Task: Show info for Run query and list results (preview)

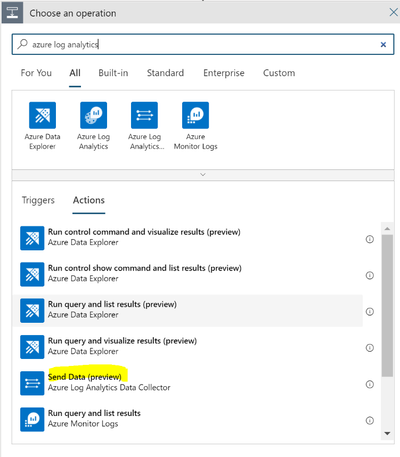Action: [x=370, y=312]
